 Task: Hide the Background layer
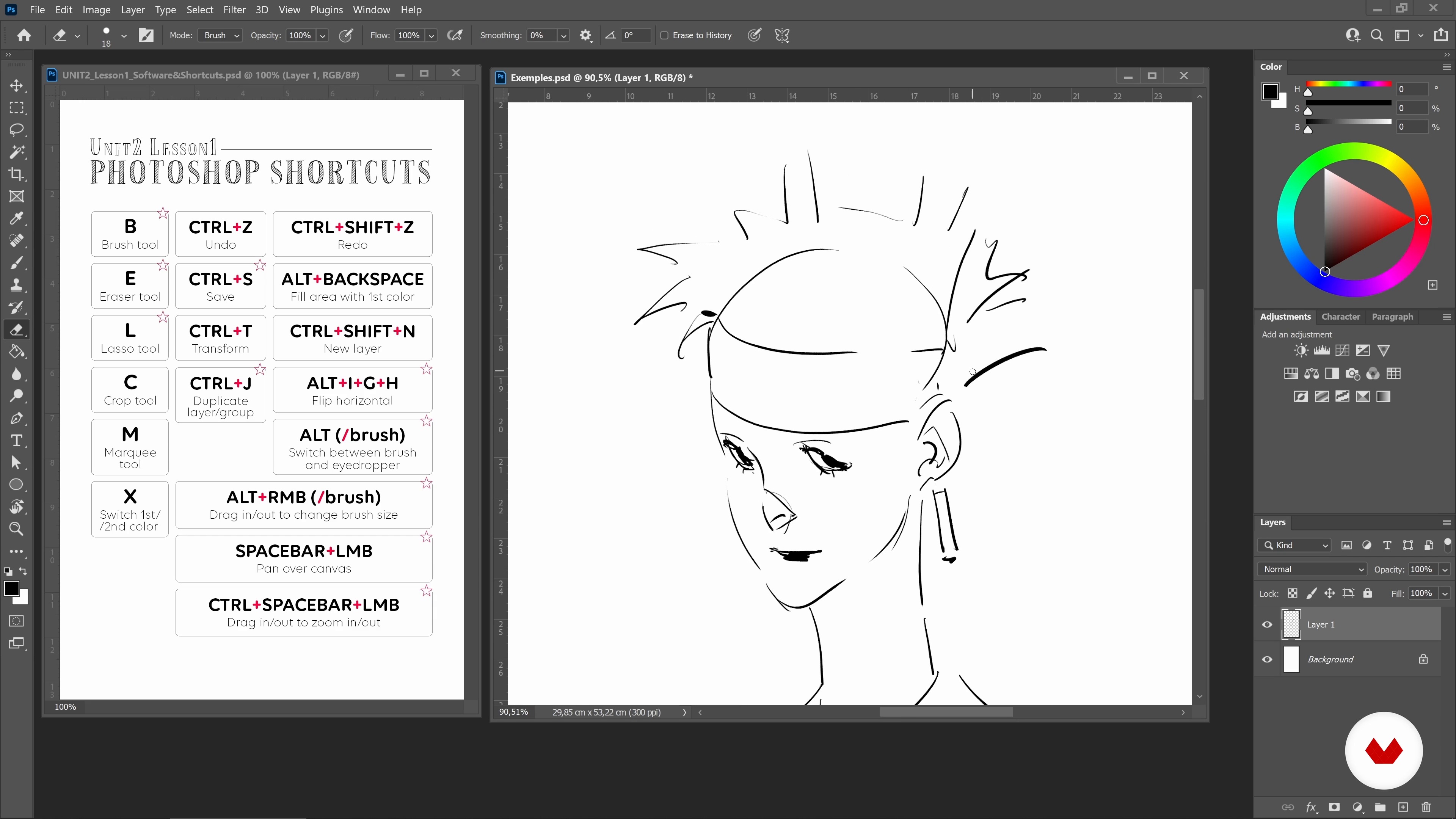point(1267,659)
